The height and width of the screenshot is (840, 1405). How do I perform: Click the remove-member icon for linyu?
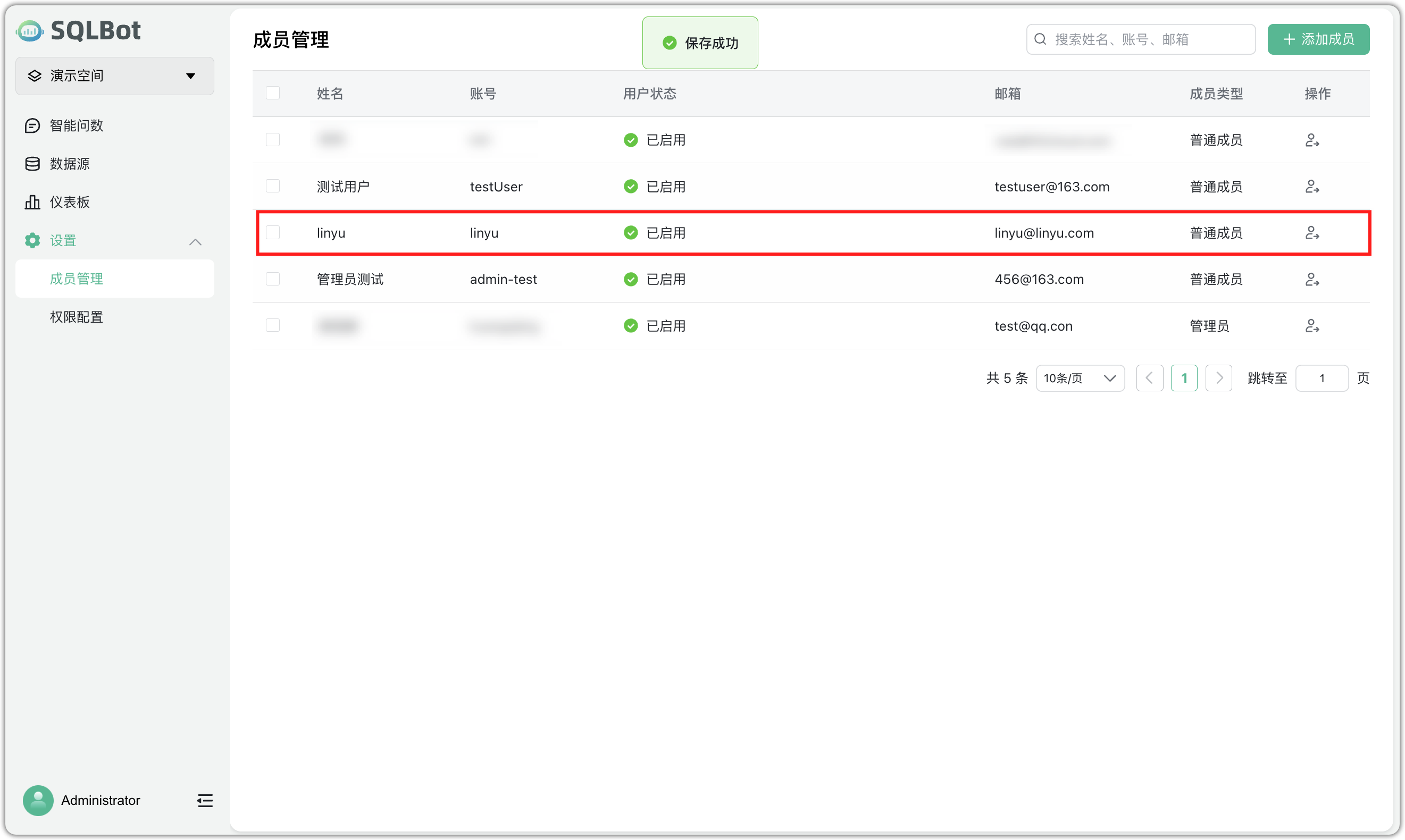click(x=1311, y=233)
